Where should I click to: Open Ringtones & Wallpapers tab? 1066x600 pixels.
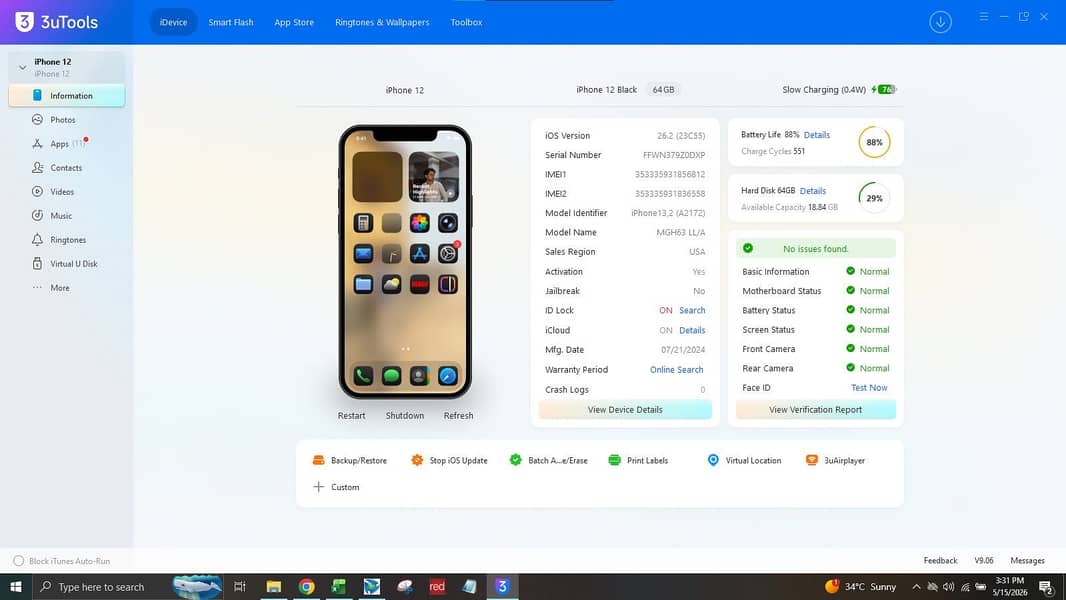click(382, 22)
